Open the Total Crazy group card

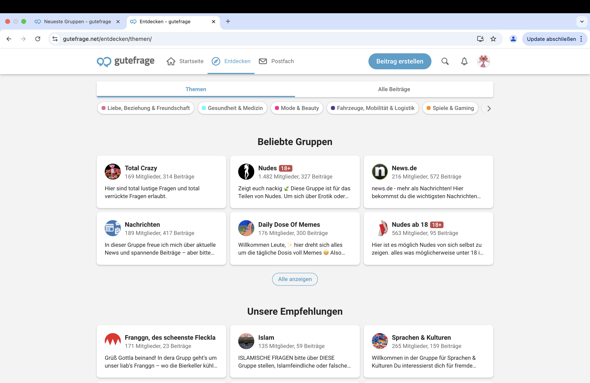(x=161, y=182)
